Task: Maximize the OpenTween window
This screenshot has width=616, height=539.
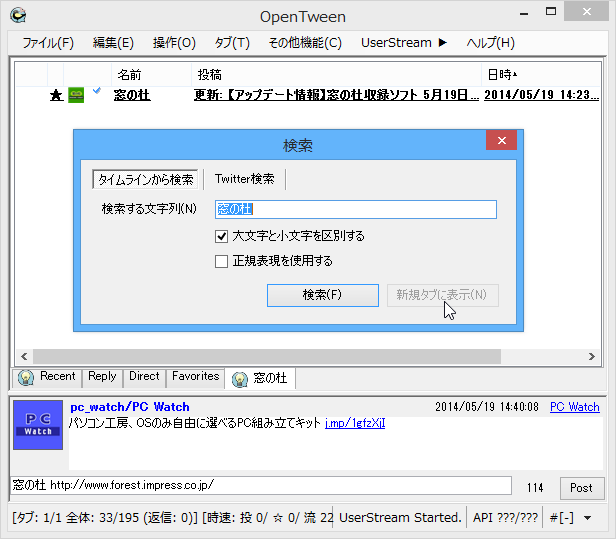Action: pyautogui.click(x=551, y=12)
